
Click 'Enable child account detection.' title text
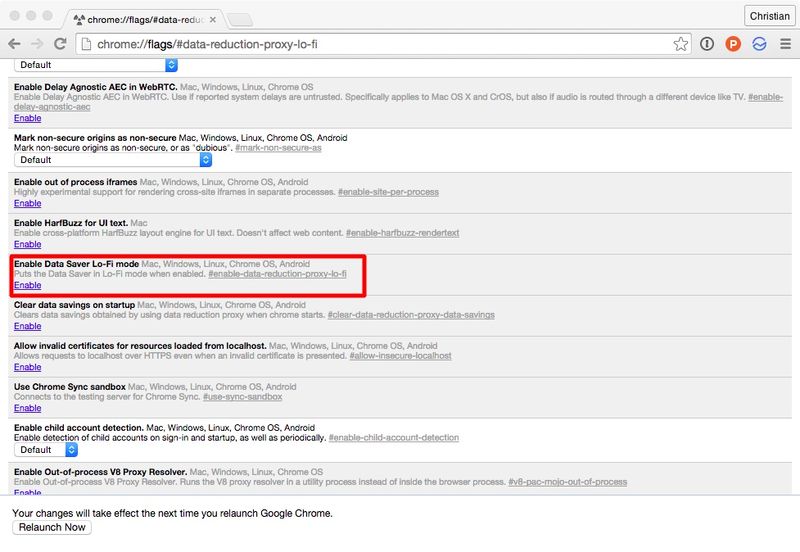click(79, 428)
